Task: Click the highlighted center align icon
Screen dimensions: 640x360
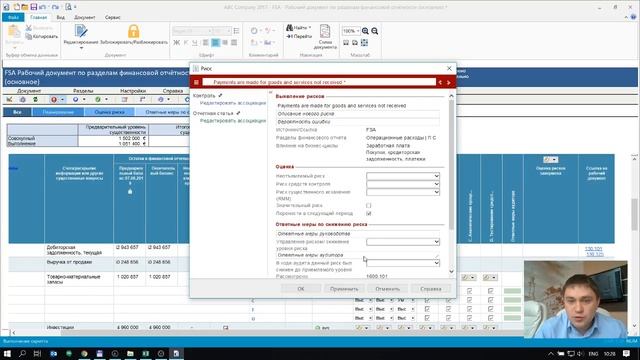Action: (216, 42)
